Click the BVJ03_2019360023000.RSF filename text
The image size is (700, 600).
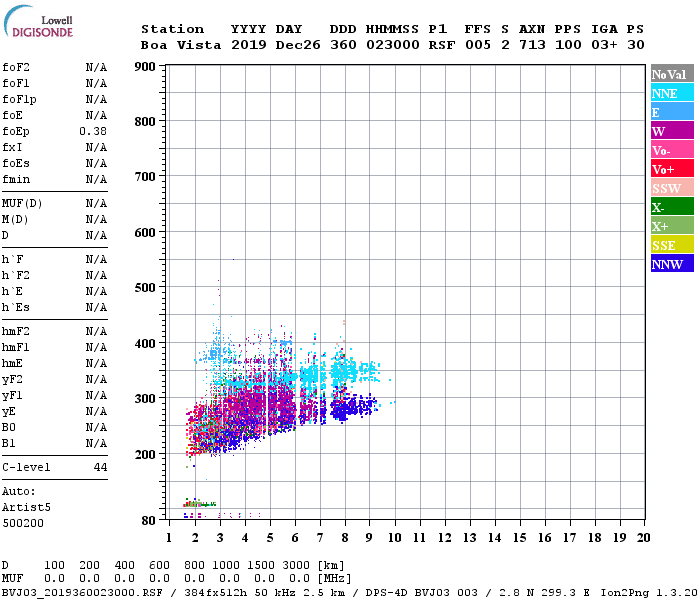(x=82, y=593)
